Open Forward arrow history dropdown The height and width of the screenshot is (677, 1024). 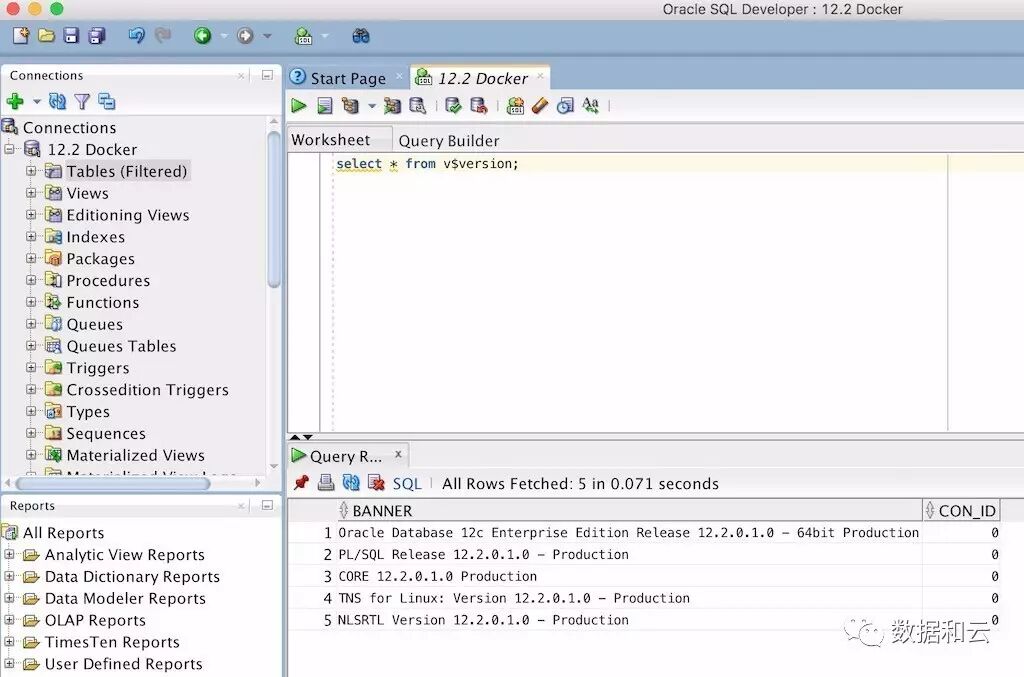[266, 36]
